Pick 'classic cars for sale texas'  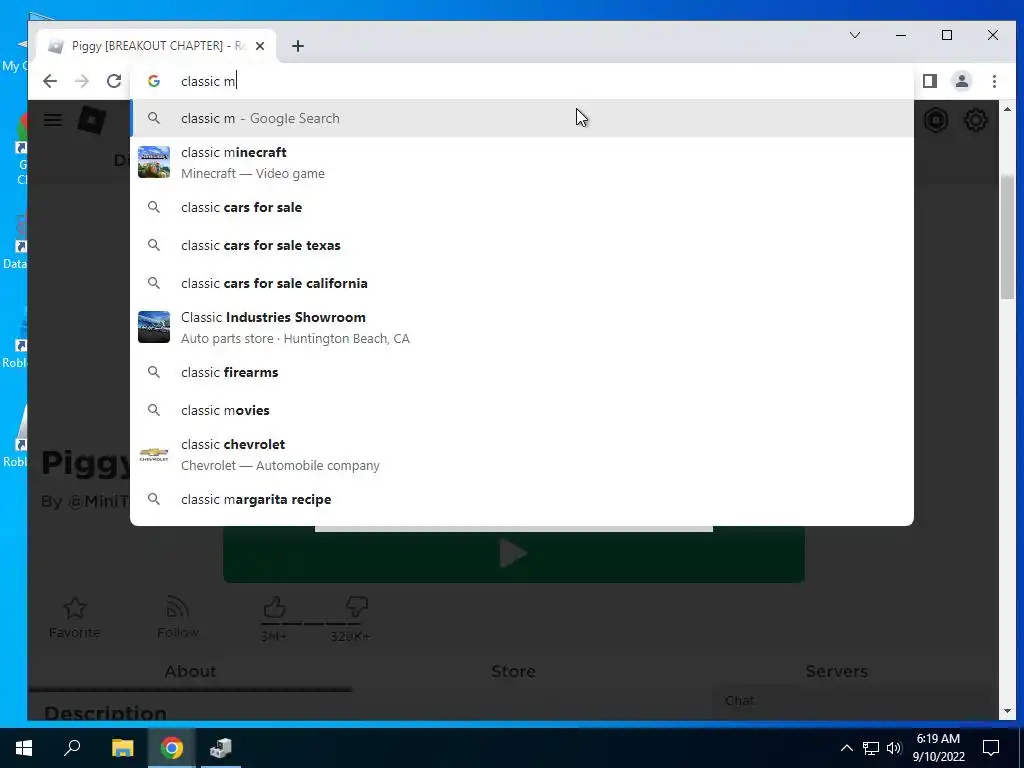point(522,245)
